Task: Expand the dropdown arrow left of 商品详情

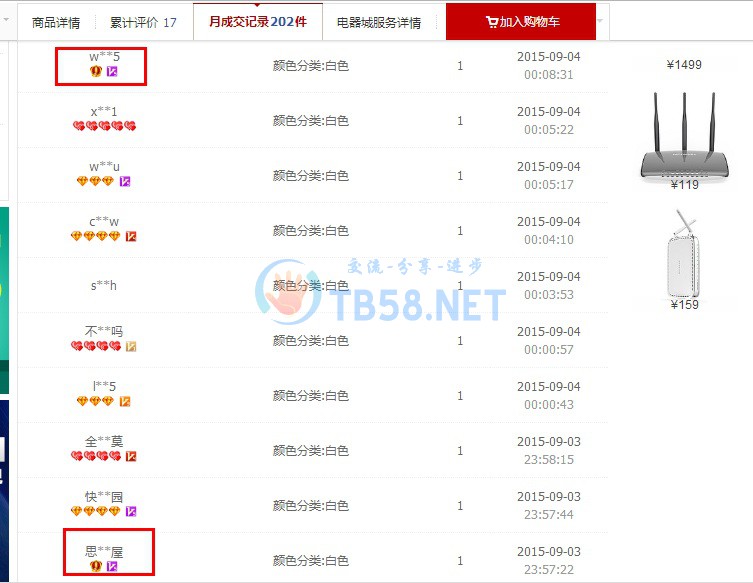Action: point(6,20)
